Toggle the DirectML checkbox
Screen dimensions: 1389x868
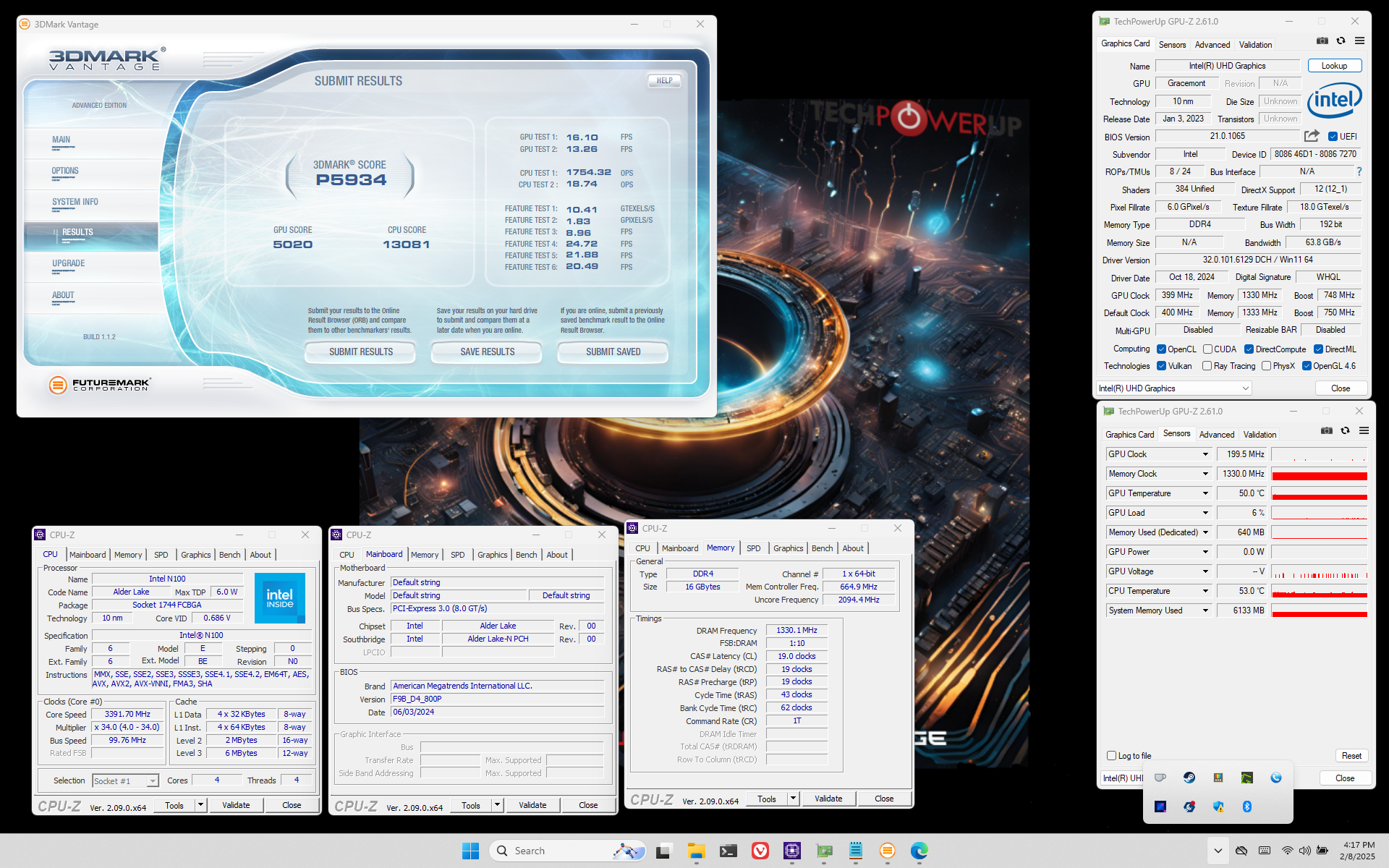coord(1318,349)
